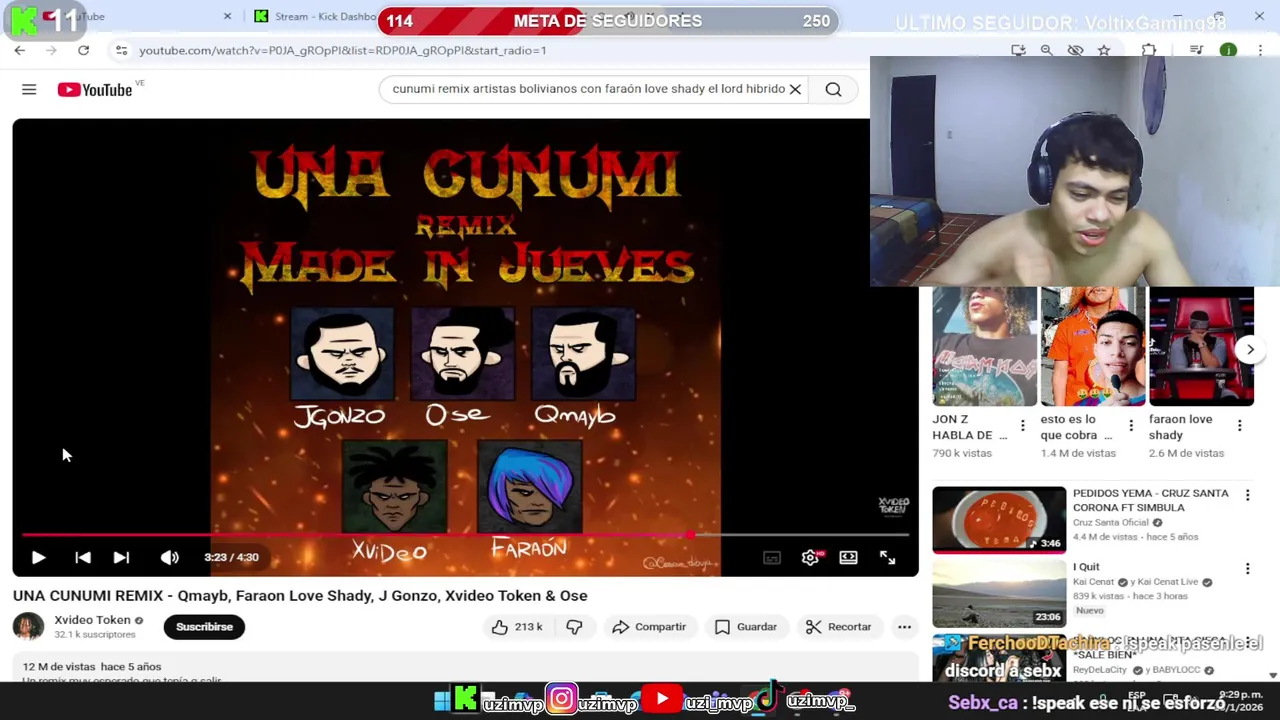Save the video with Guardar
The image size is (1280, 720).
click(746, 627)
